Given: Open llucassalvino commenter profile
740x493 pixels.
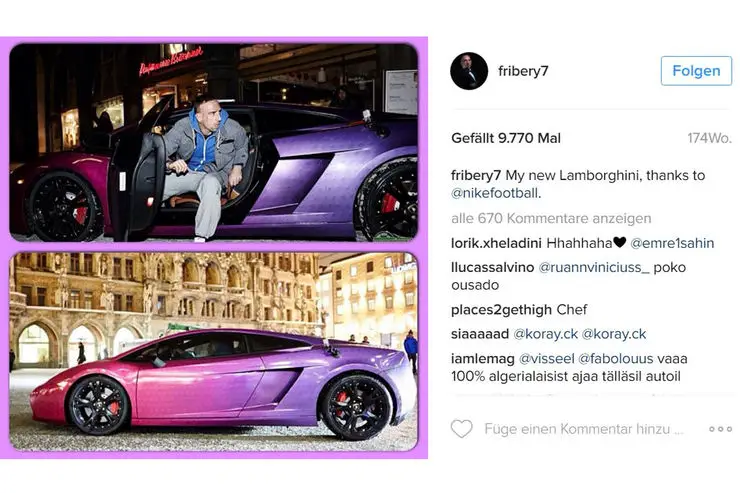Looking at the screenshot, I should (x=492, y=267).
